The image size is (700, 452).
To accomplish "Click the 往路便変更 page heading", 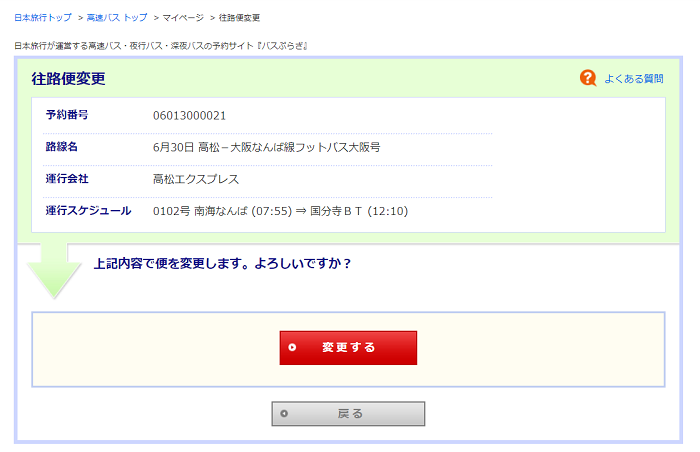I will [68, 79].
